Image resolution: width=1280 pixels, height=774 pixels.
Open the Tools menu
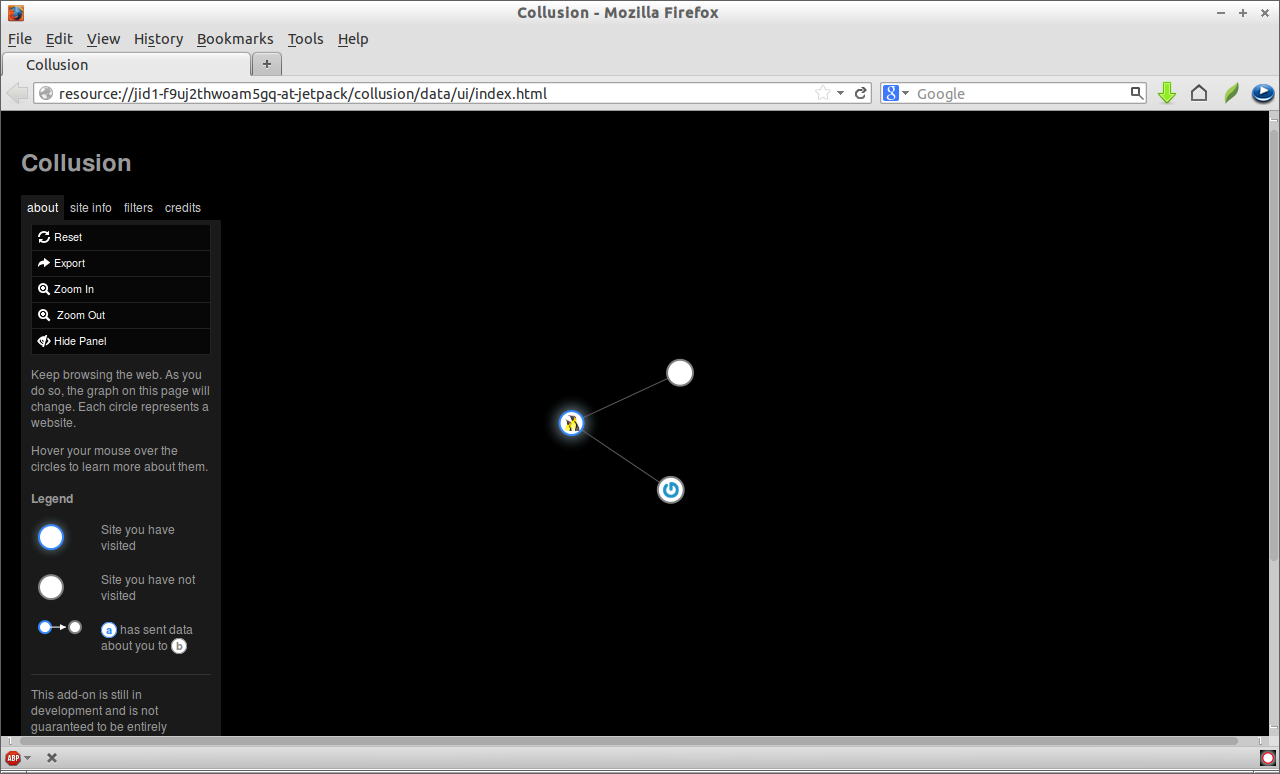[x=305, y=39]
